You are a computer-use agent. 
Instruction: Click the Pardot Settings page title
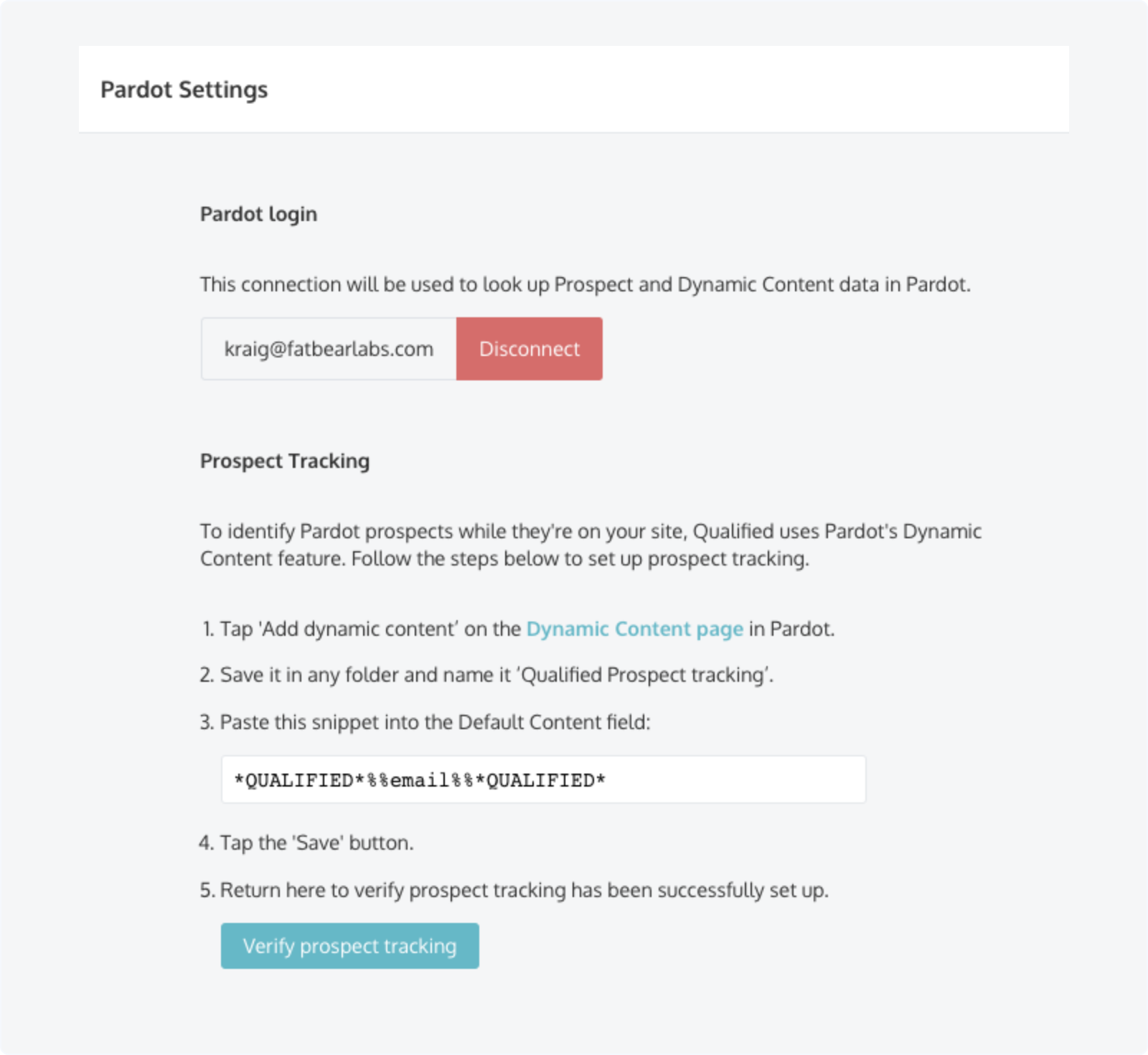184,90
